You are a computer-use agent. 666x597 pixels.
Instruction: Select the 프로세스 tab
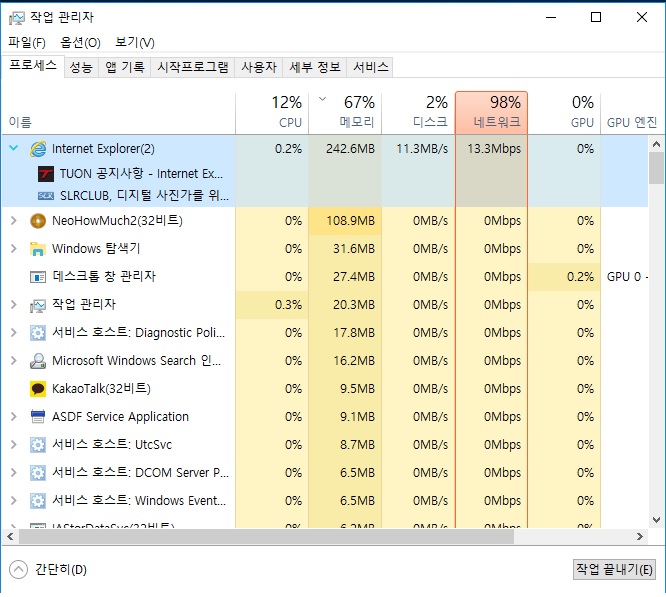33,66
